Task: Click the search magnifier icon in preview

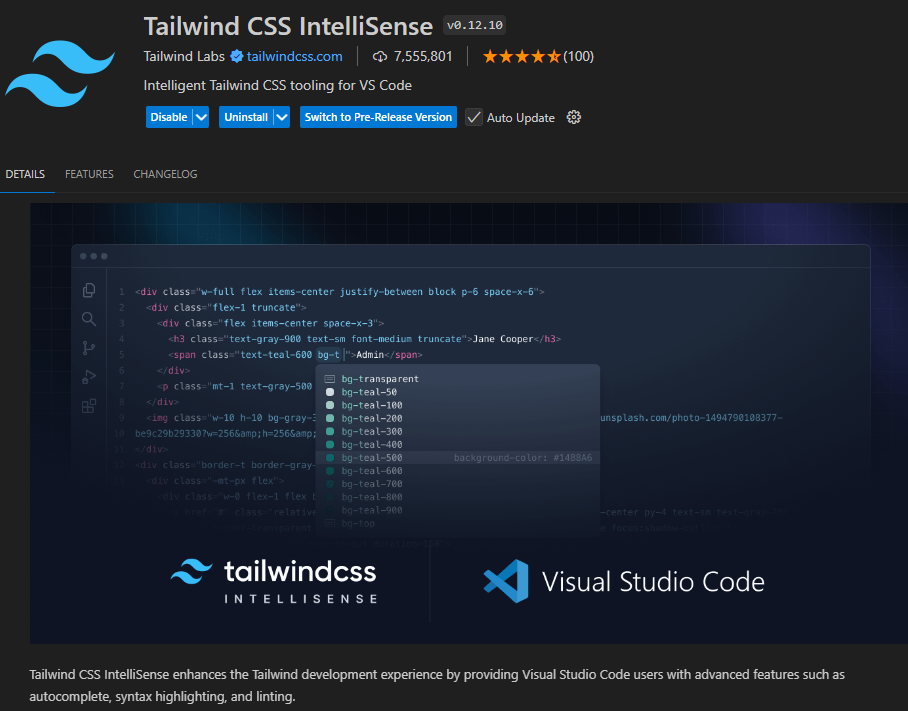Action: (89, 319)
